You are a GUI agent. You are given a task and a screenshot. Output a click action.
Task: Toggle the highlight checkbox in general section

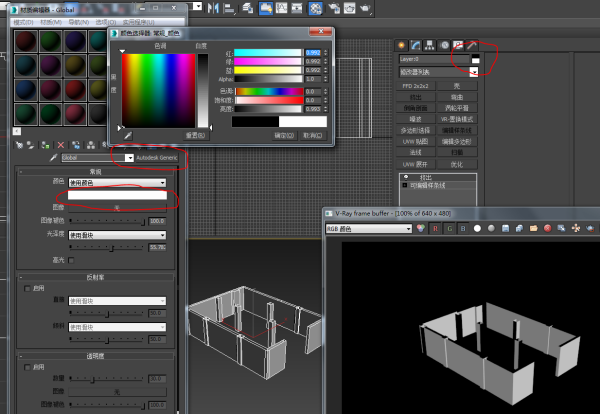click(x=70, y=260)
